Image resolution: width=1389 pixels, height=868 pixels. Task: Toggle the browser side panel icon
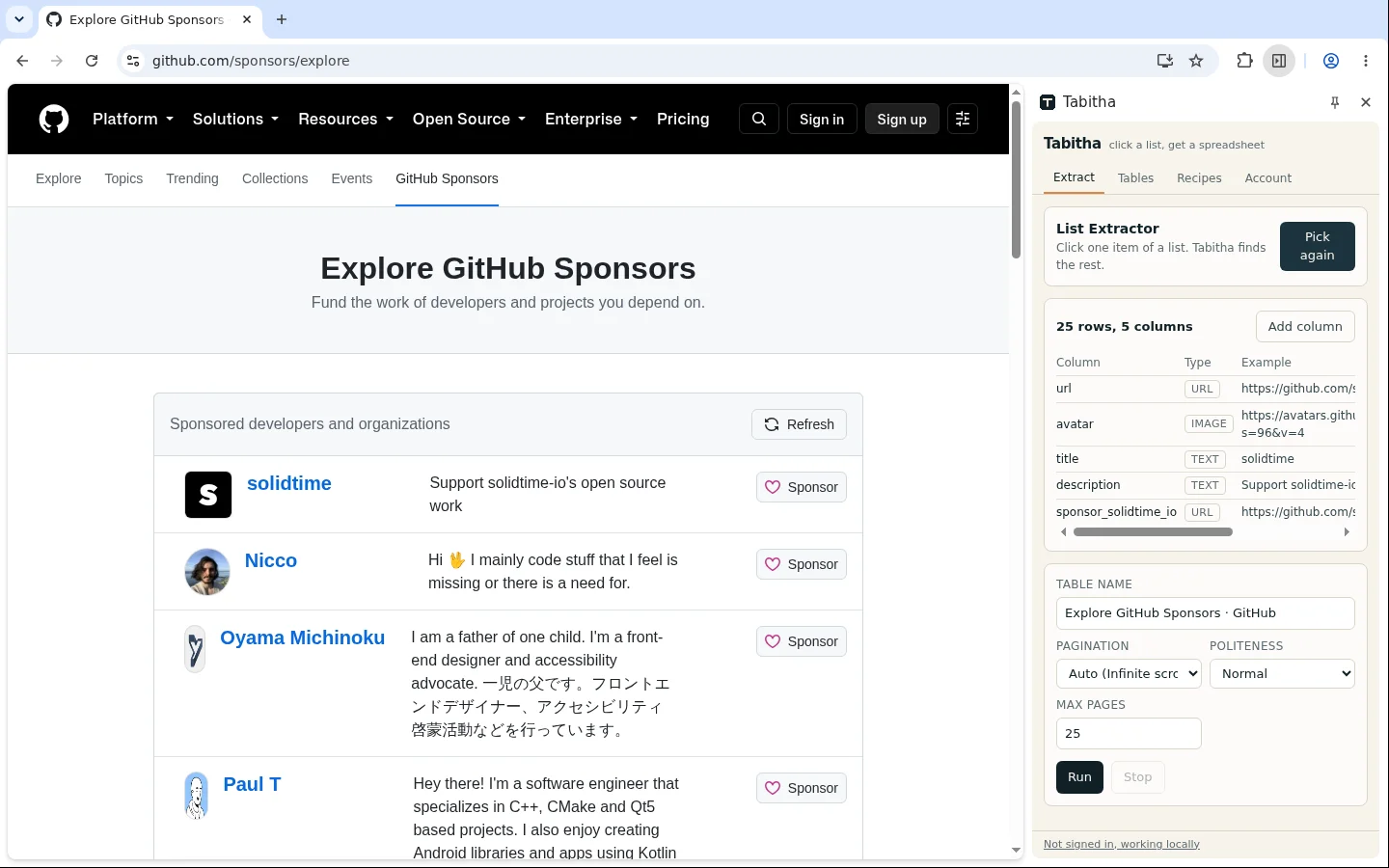tap(1279, 61)
